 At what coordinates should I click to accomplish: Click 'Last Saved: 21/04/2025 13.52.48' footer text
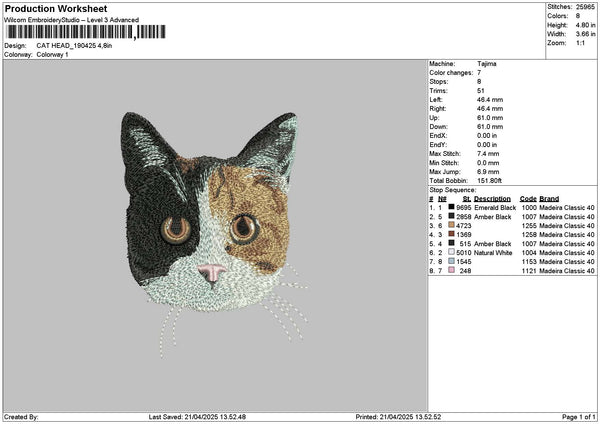point(197,417)
